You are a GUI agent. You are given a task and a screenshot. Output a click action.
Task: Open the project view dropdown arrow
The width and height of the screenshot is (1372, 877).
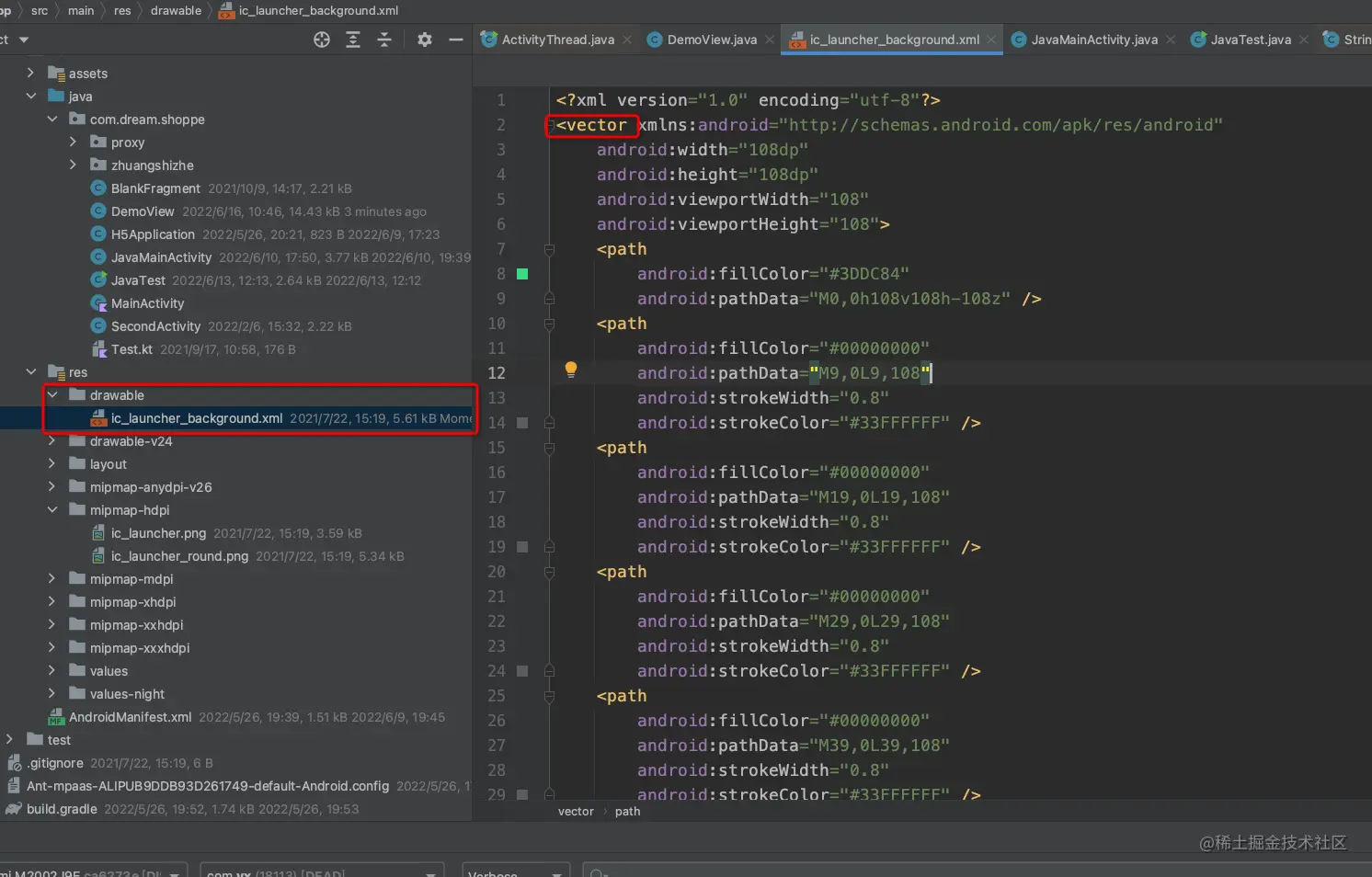coord(24,40)
